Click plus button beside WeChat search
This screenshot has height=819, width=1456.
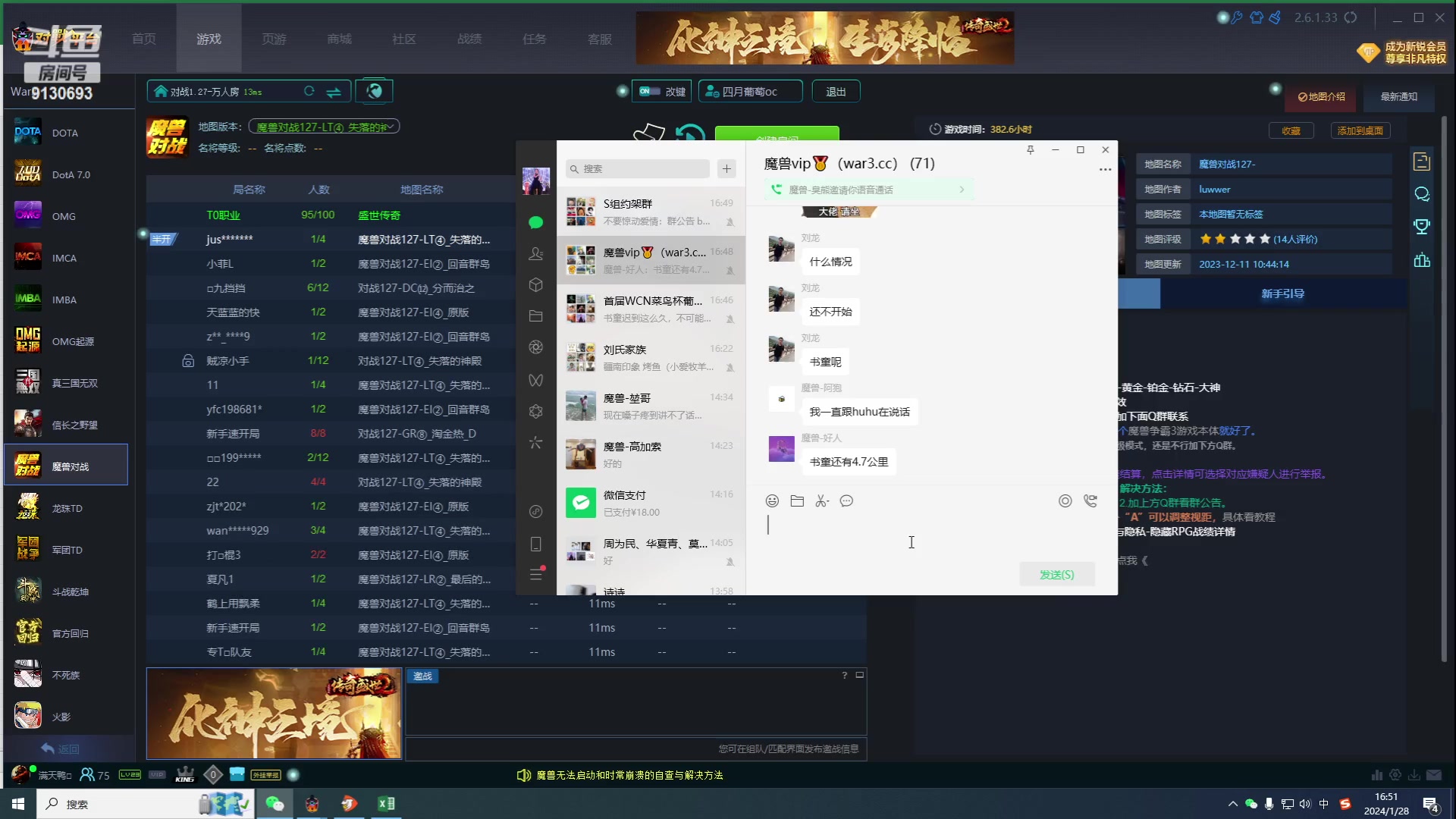point(726,168)
